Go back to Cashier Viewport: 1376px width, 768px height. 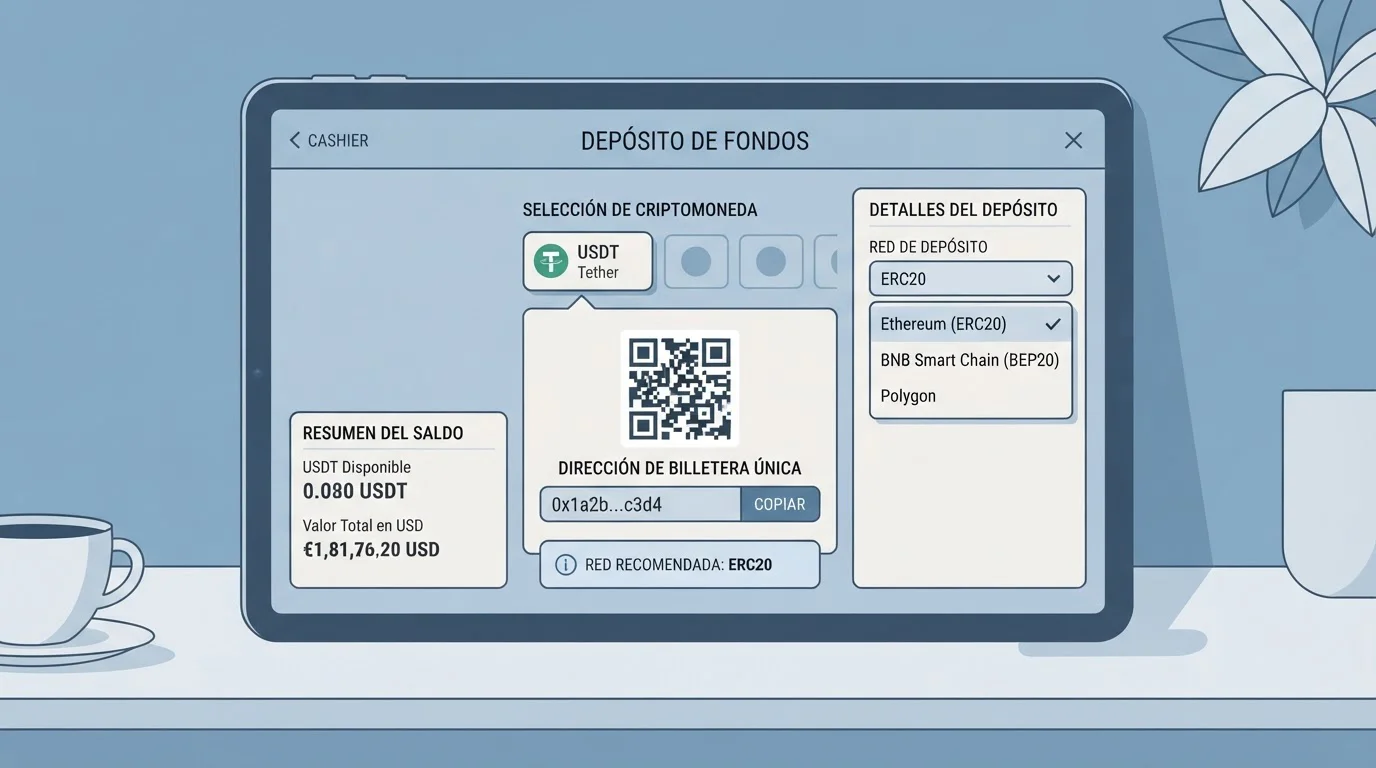click(329, 141)
